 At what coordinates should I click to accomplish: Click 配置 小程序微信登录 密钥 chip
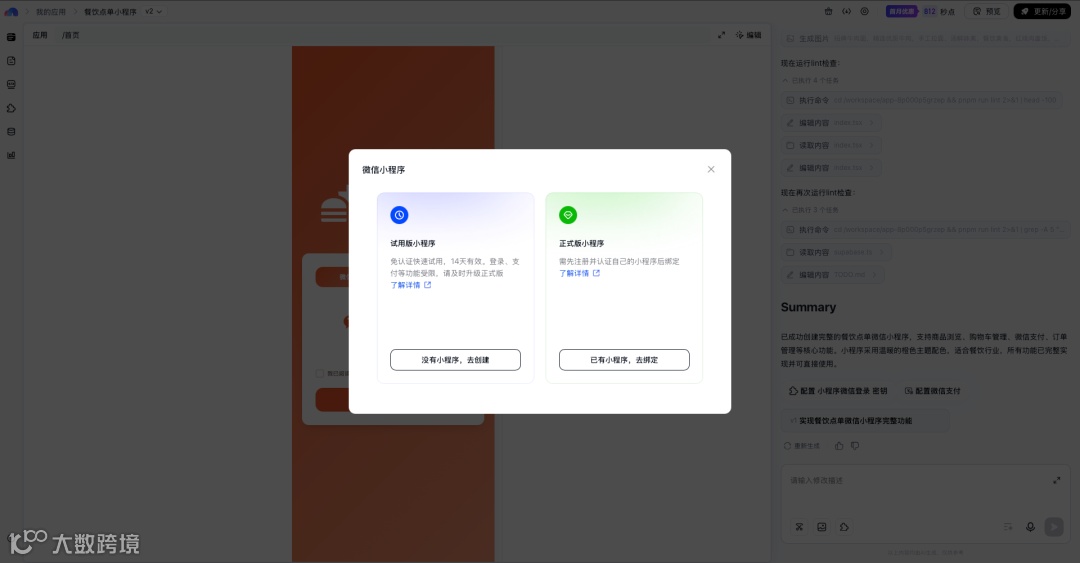[838, 391]
